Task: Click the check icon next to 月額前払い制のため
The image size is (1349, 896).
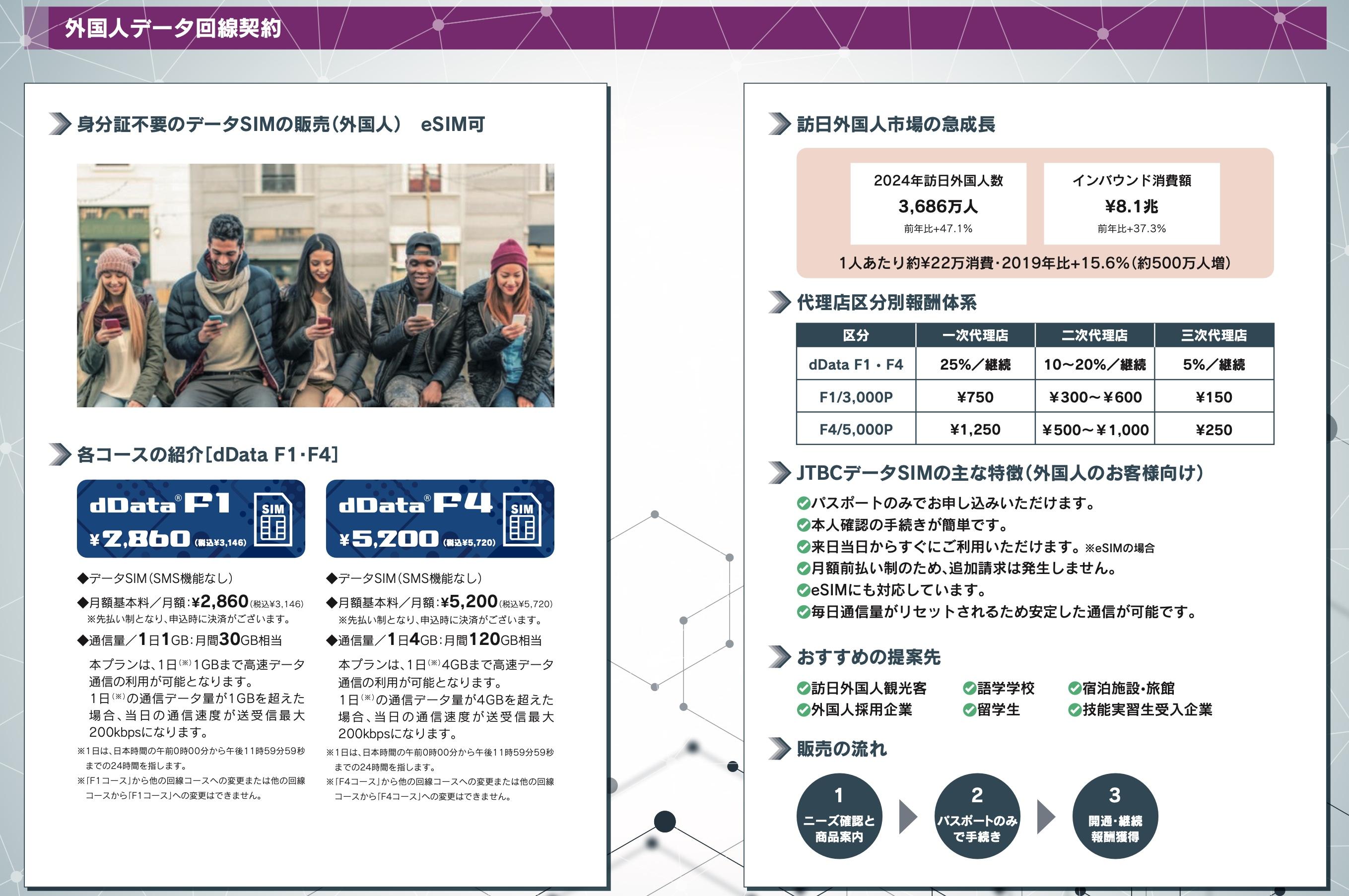Action: click(x=803, y=569)
